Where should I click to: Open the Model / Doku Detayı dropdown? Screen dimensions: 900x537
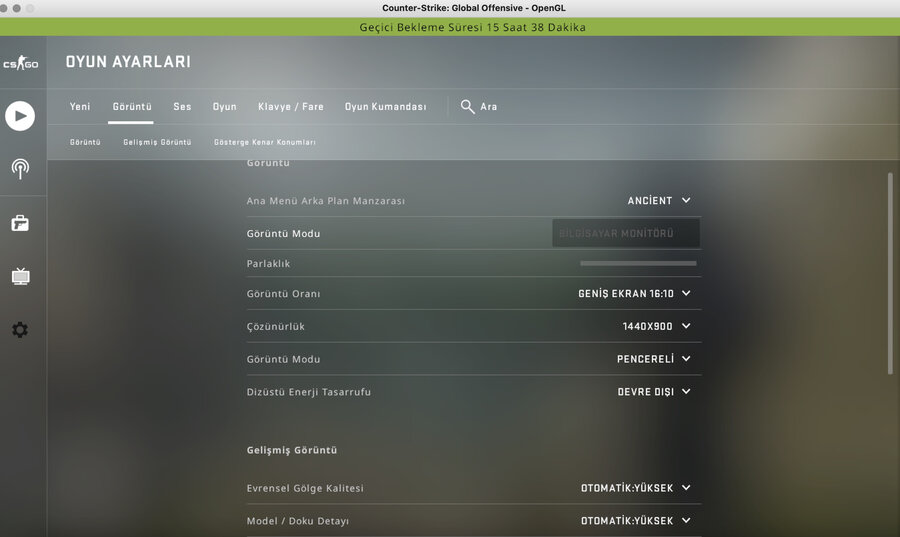point(636,521)
